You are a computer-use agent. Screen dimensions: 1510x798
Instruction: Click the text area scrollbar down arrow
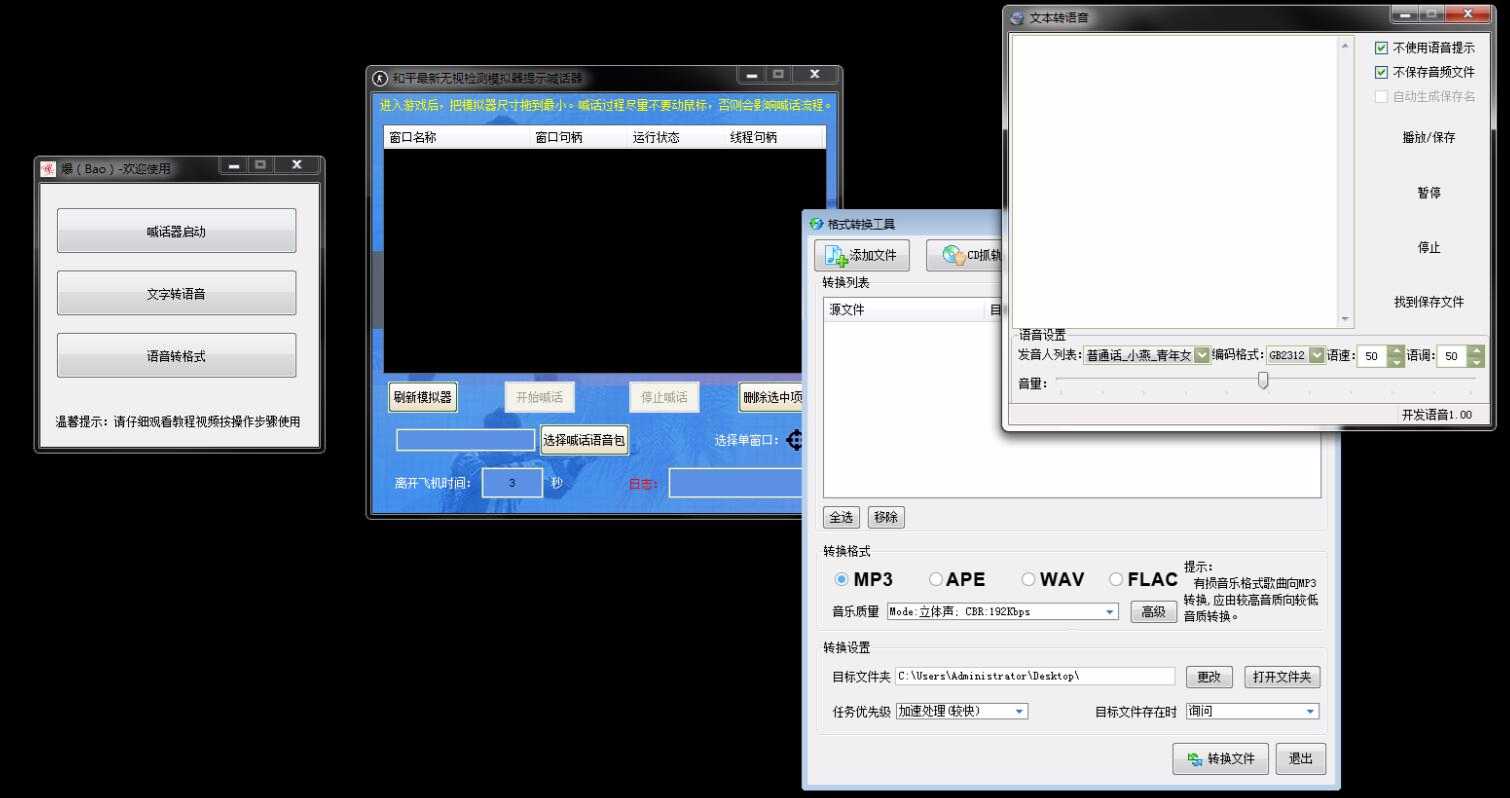point(1345,319)
